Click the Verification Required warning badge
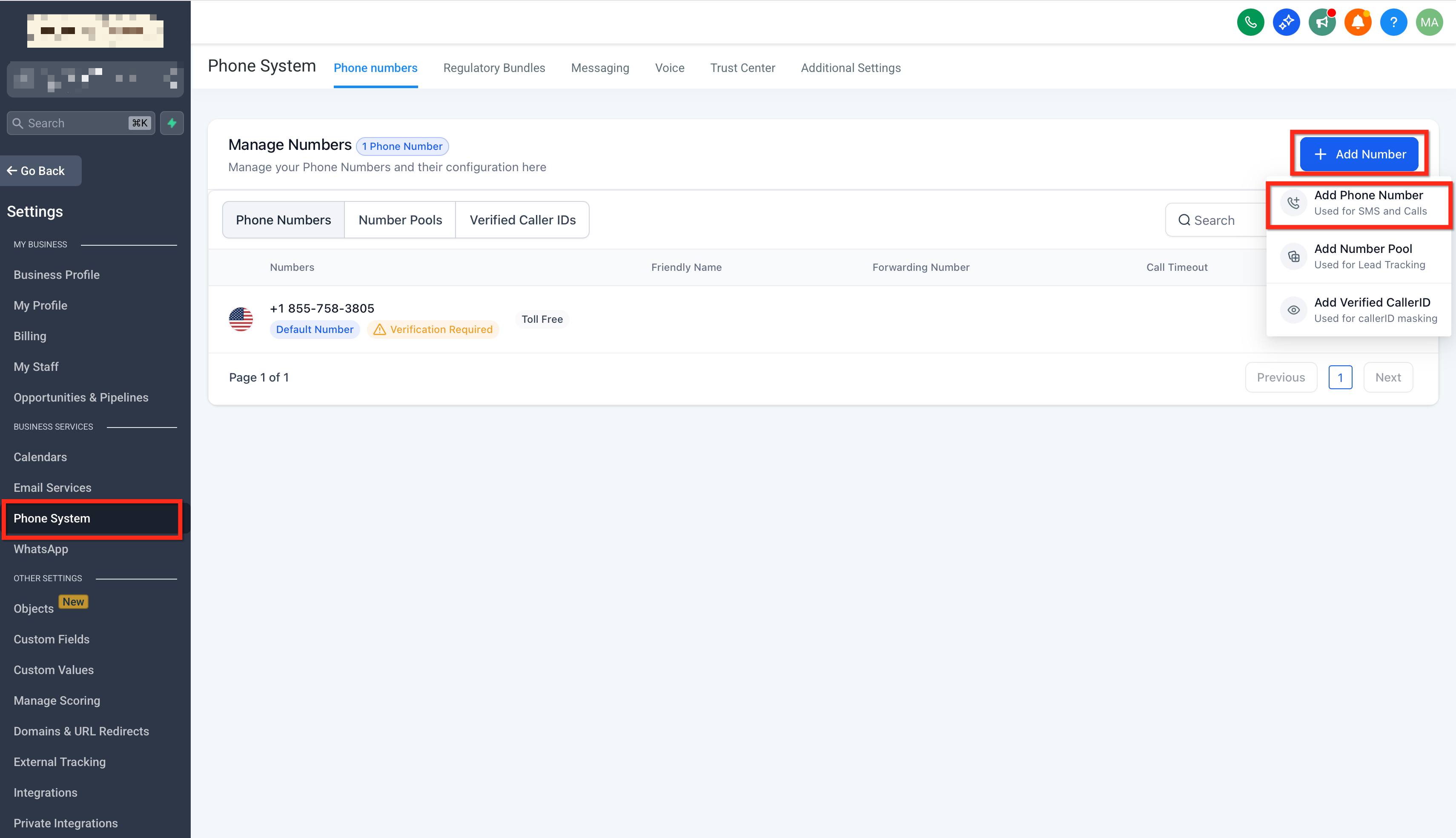 coord(433,329)
